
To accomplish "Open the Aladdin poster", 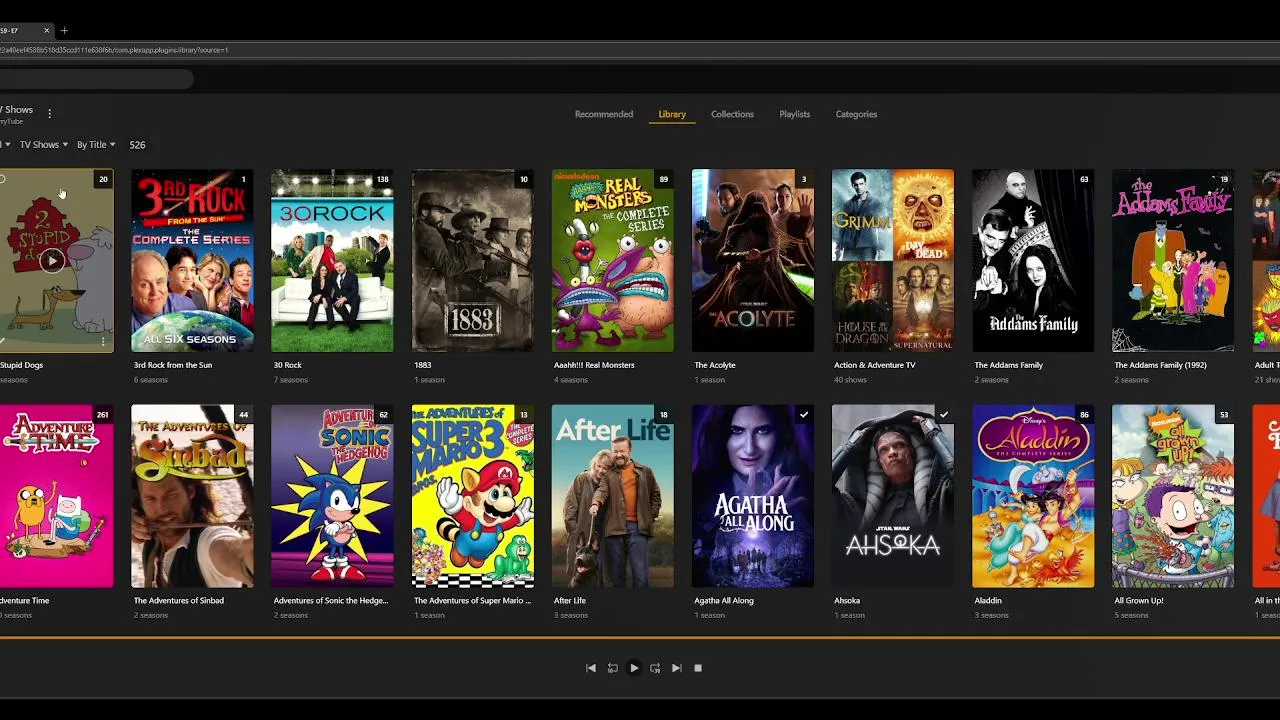I will (x=1033, y=496).
